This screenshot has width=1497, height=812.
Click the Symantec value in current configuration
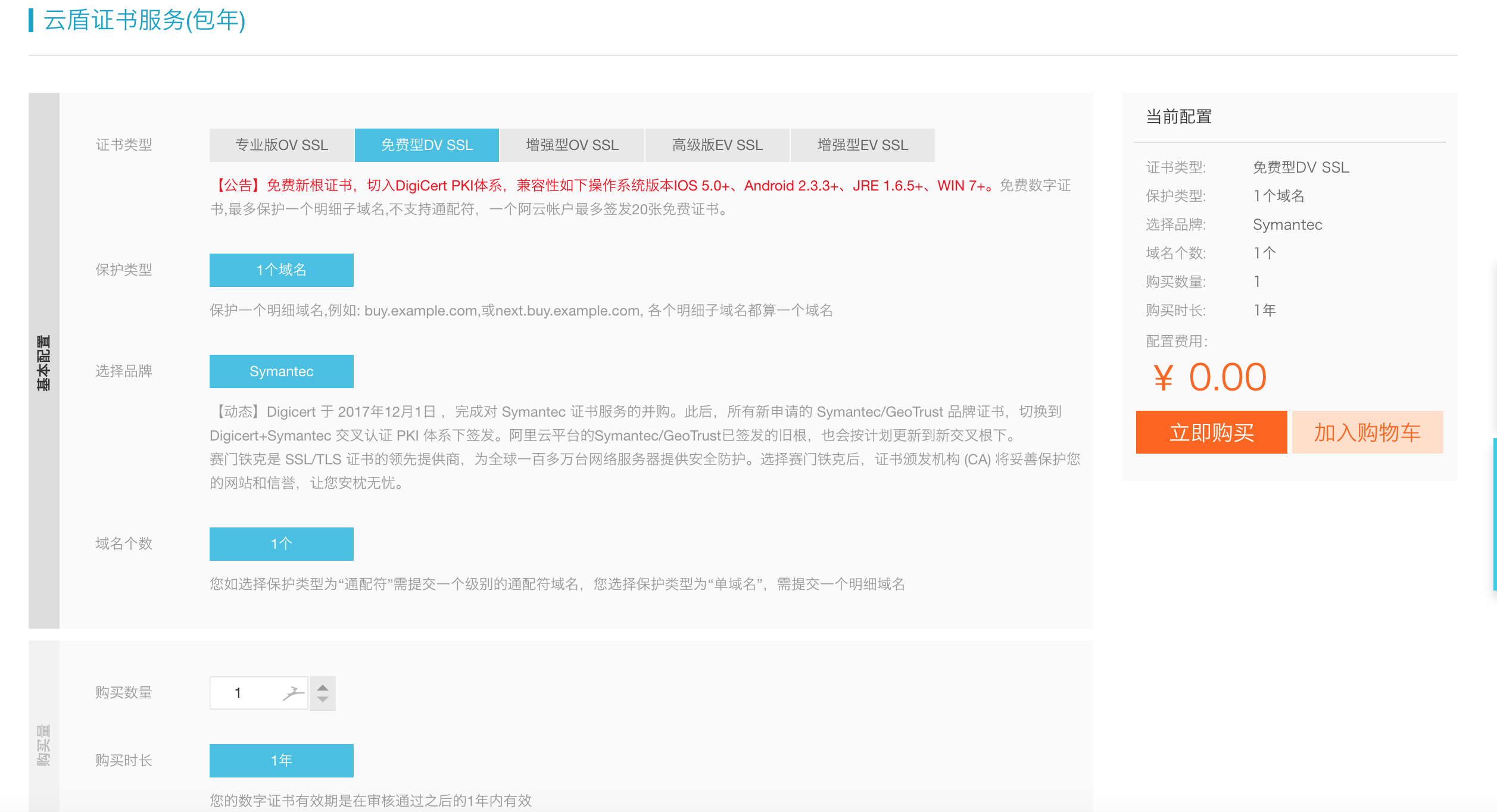[1287, 225]
